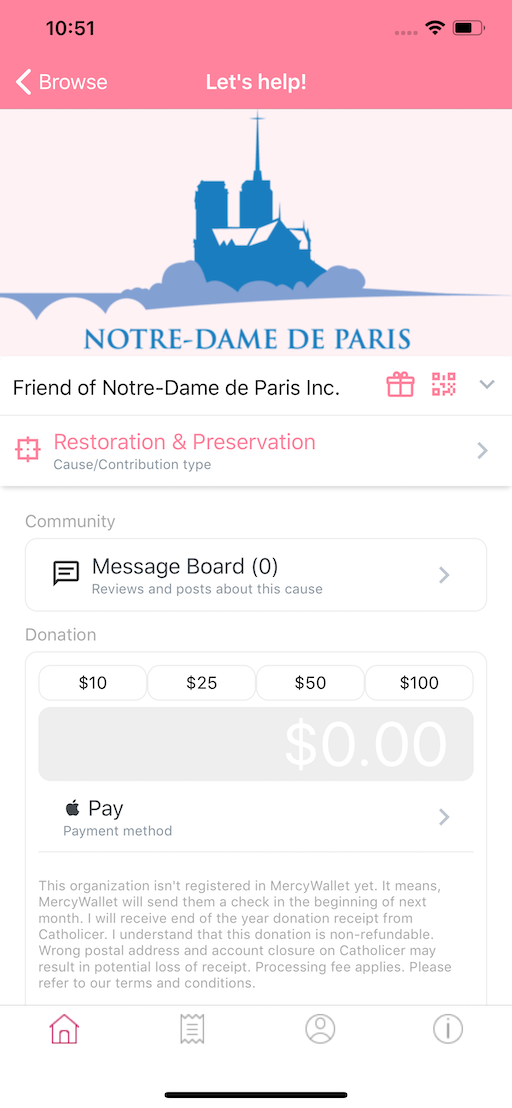Choose the $50 donation preset
This screenshot has width=512, height=1108.
coord(310,683)
